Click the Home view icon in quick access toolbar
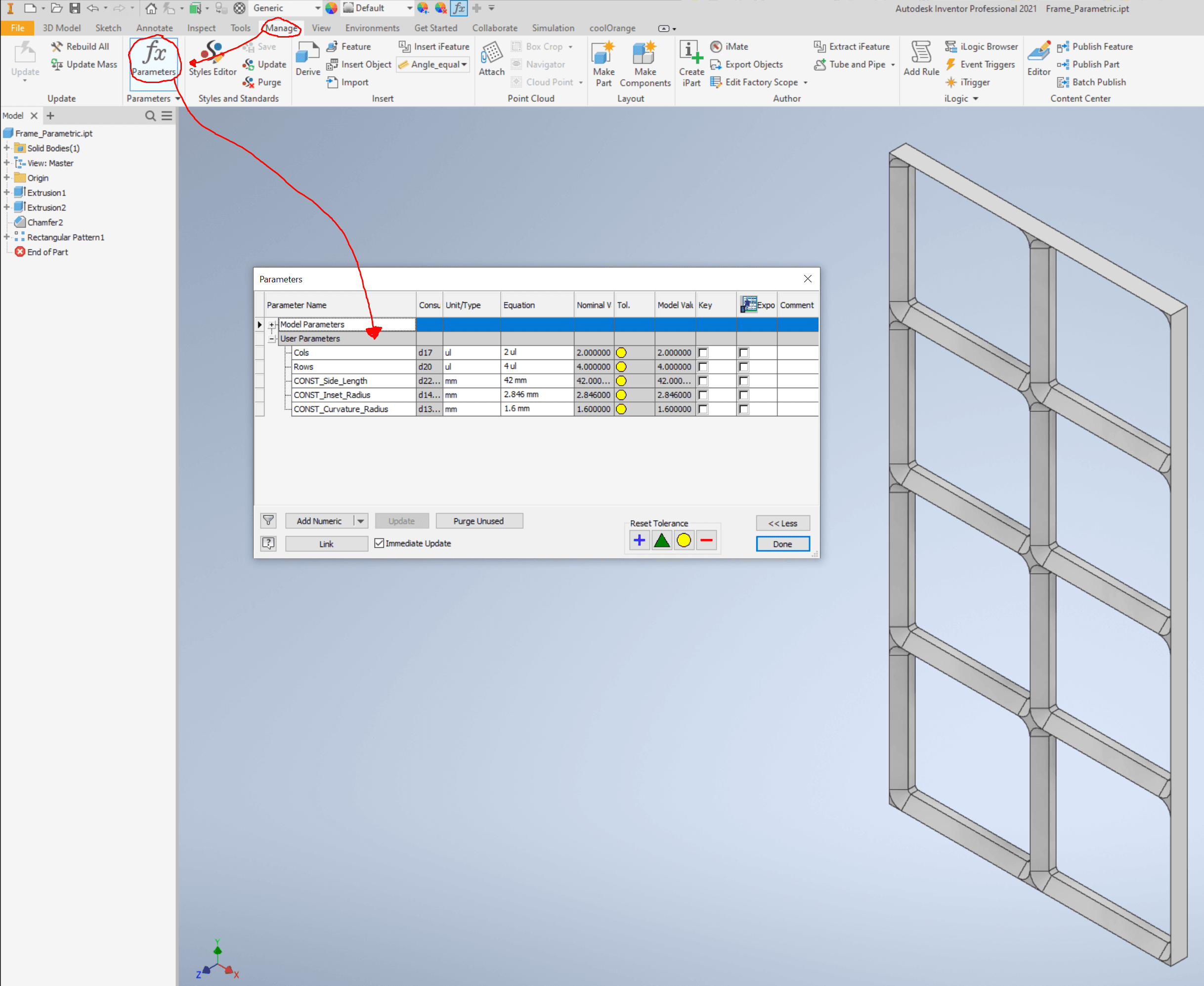The height and width of the screenshot is (986, 1204). (150, 8)
